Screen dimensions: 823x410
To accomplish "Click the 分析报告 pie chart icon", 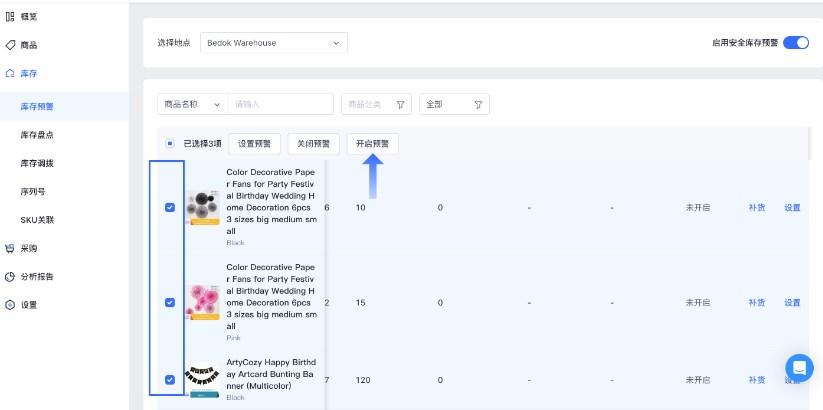I will click(x=10, y=276).
